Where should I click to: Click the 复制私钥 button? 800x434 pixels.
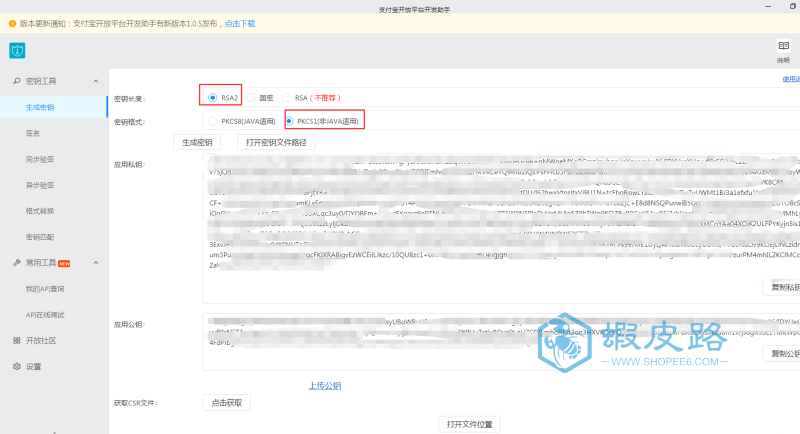[782, 287]
